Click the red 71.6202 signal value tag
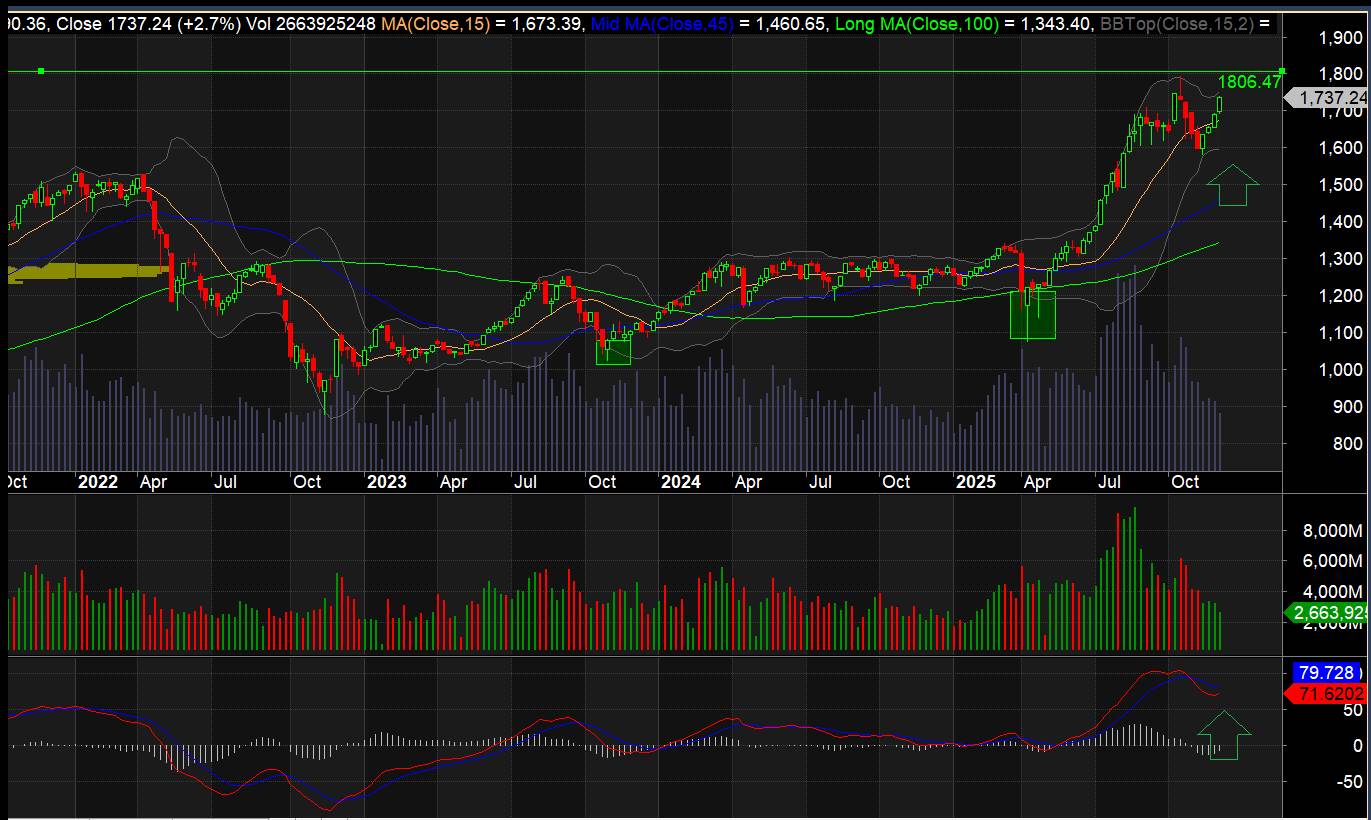1371x820 pixels. coord(1327,693)
